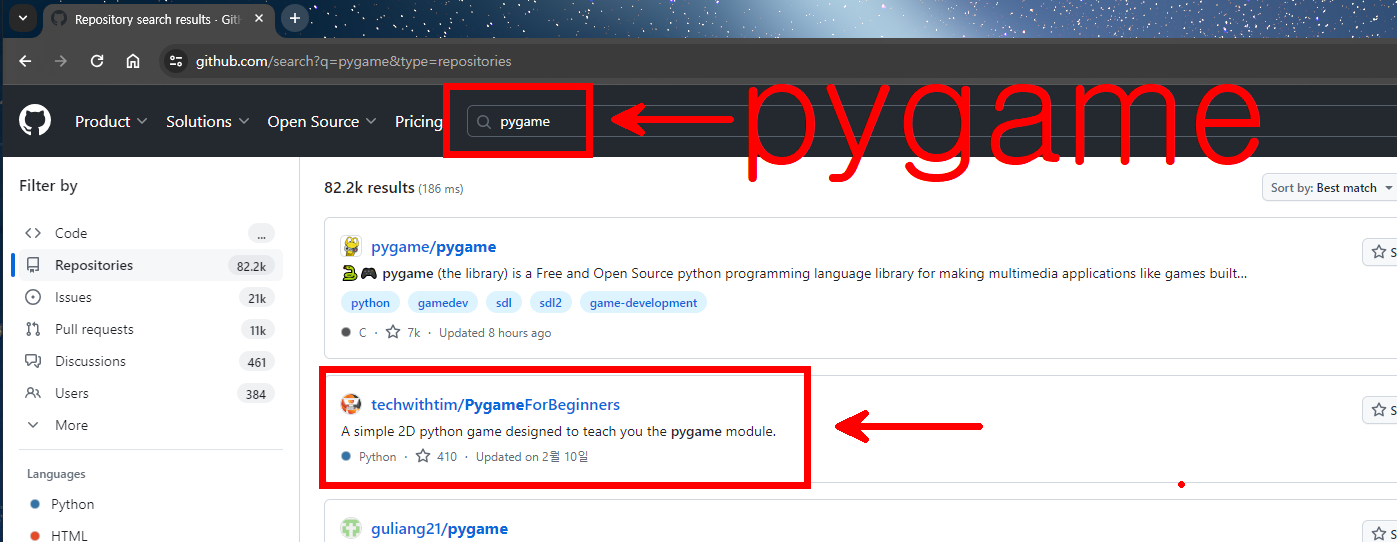Filter results by Issues
1397x542 pixels.
pyautogui.click(x=147, y=297)
